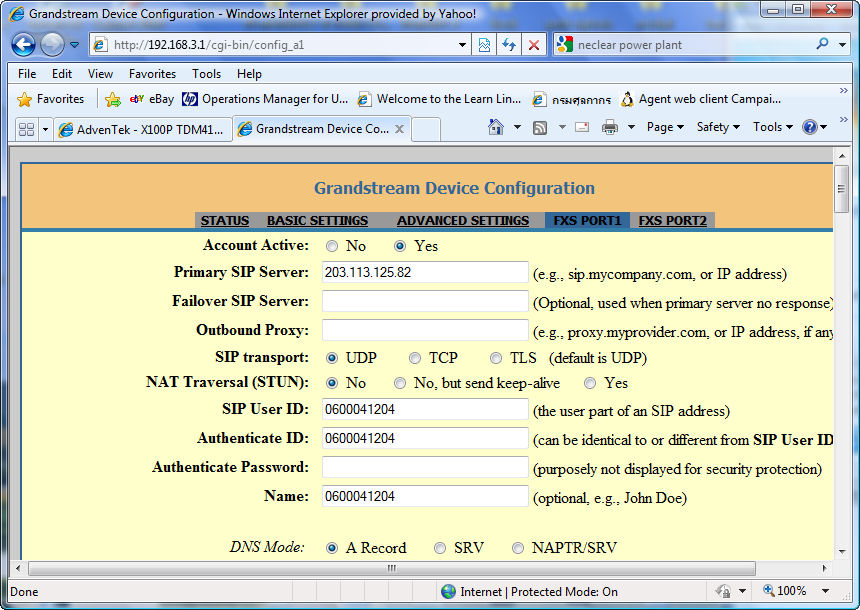Image resolution: width=860 pixels, height=610 pixels.
Task: Open the Home button dropdown arrow
Action: pos(517,127)
